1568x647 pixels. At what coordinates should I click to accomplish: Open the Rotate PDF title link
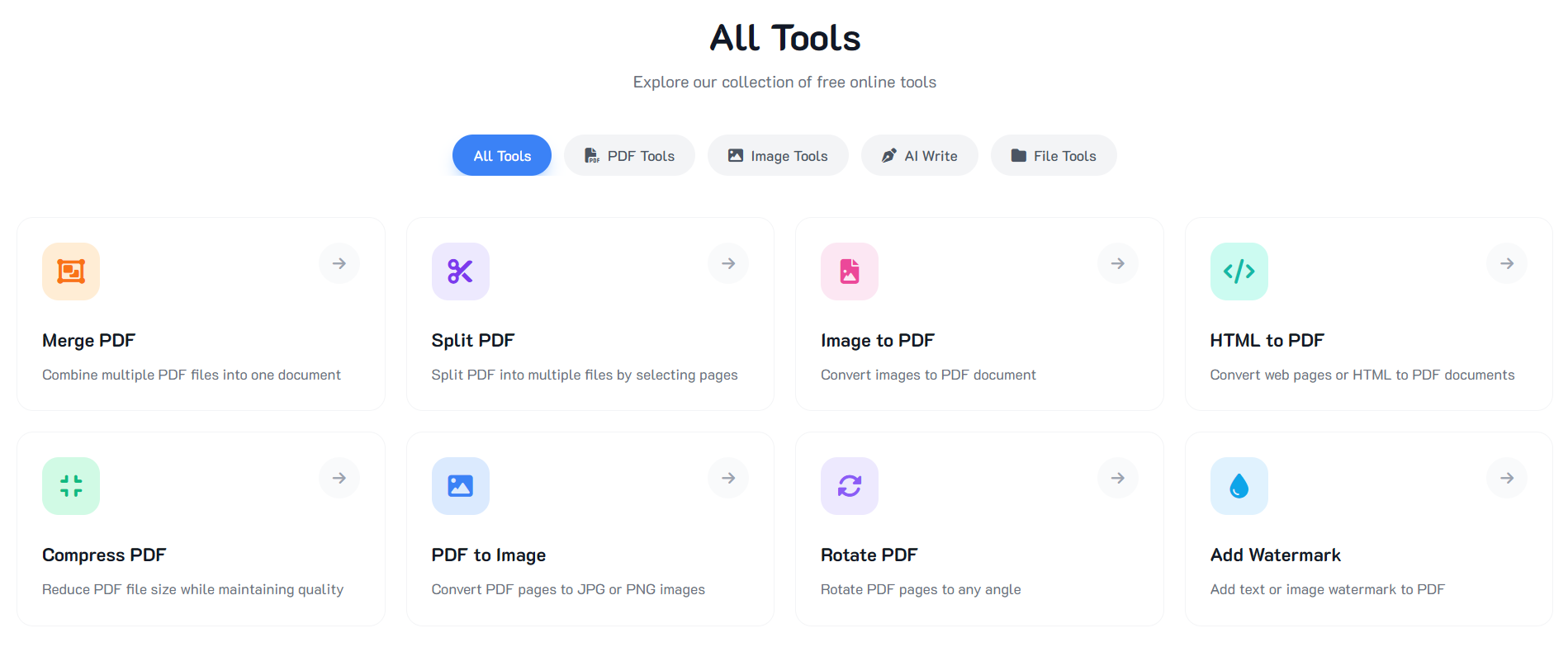[x=869, y=555]
